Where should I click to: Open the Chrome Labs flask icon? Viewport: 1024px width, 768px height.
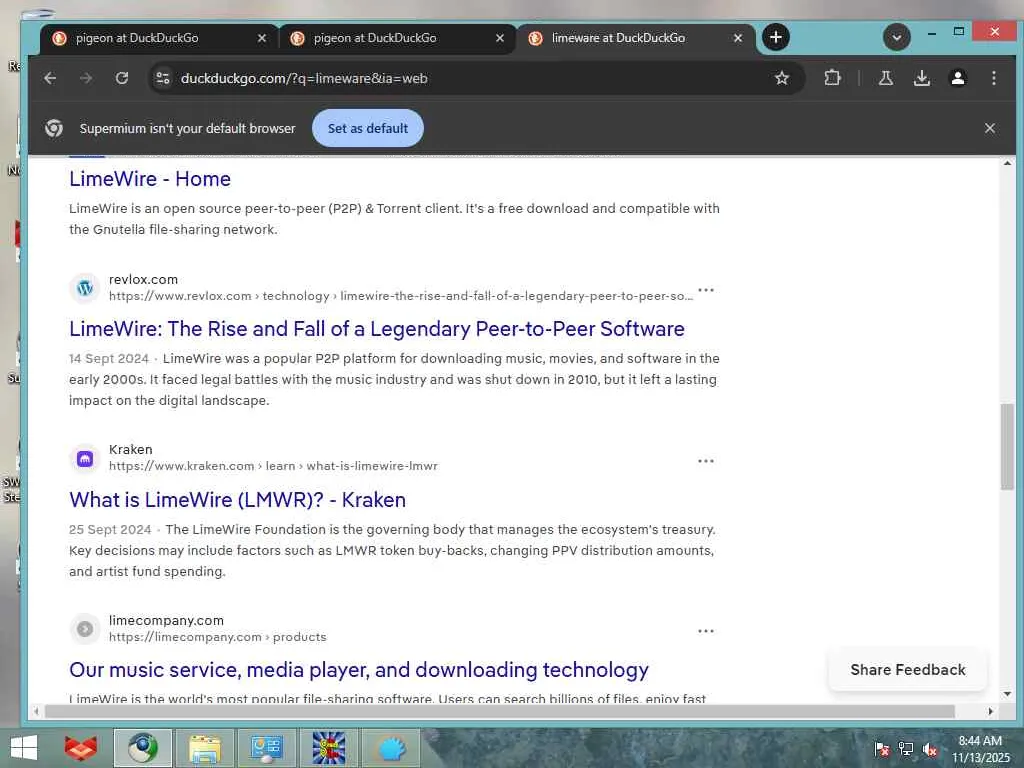click(886, 78)
